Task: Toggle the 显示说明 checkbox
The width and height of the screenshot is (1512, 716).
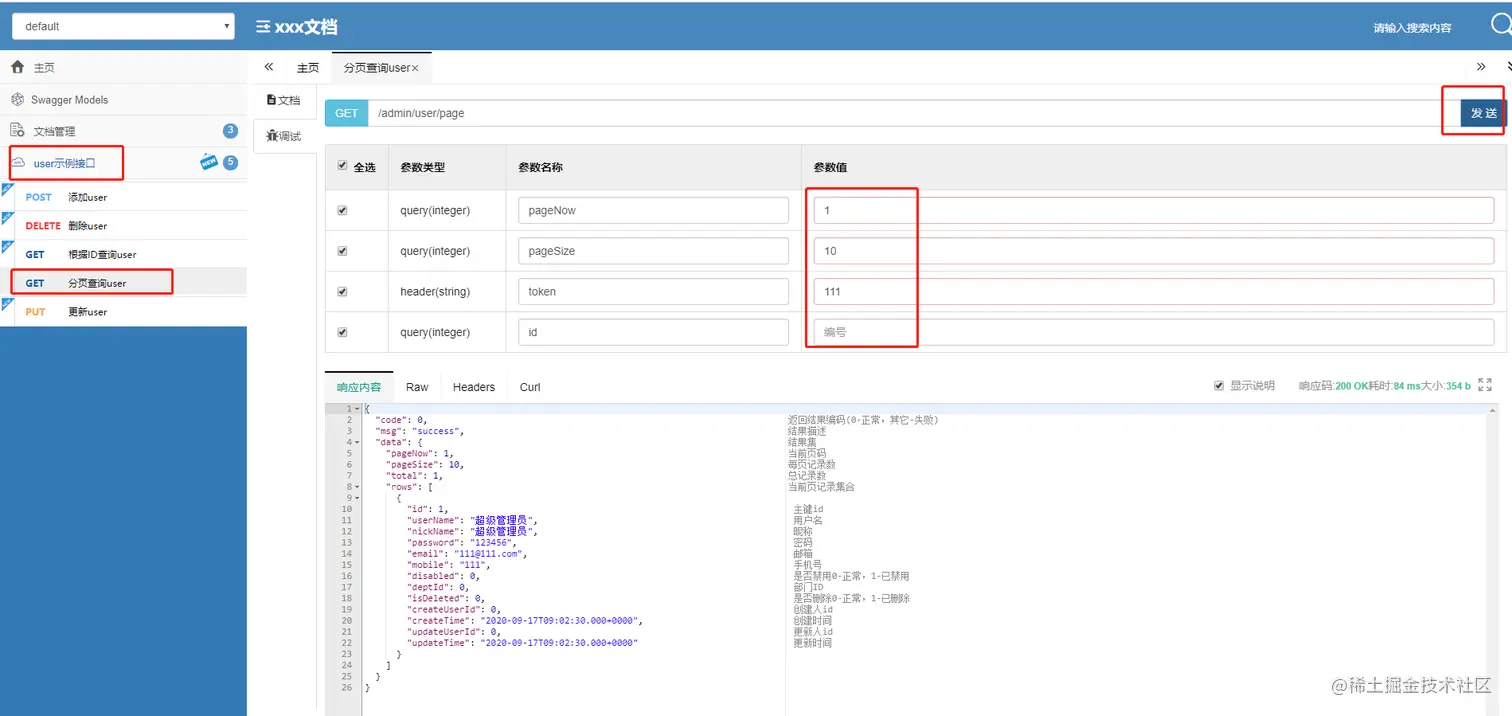Action: tap(1218, 385)
